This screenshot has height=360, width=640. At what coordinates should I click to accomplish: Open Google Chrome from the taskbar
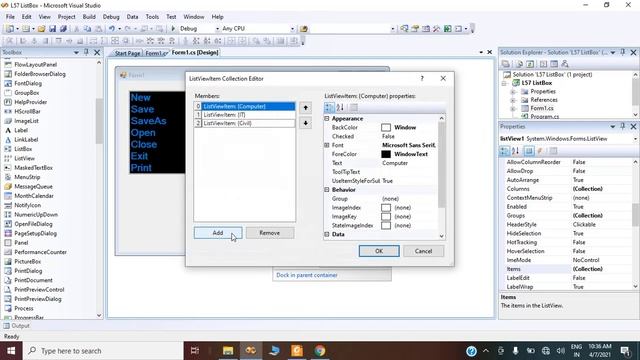[x=320, y=351]
